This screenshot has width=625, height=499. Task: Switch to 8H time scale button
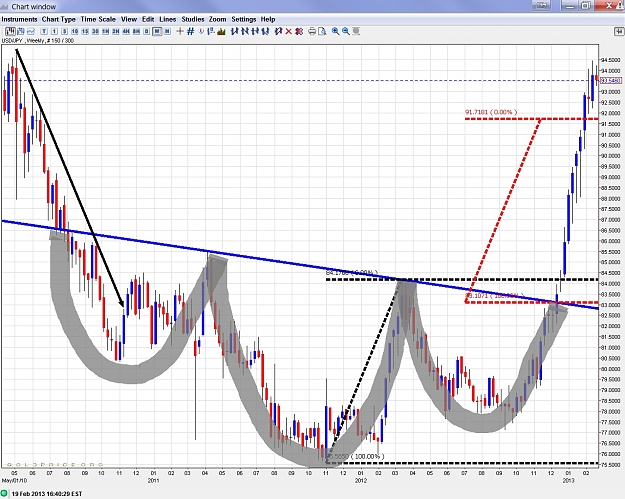(x=136, y=31)
